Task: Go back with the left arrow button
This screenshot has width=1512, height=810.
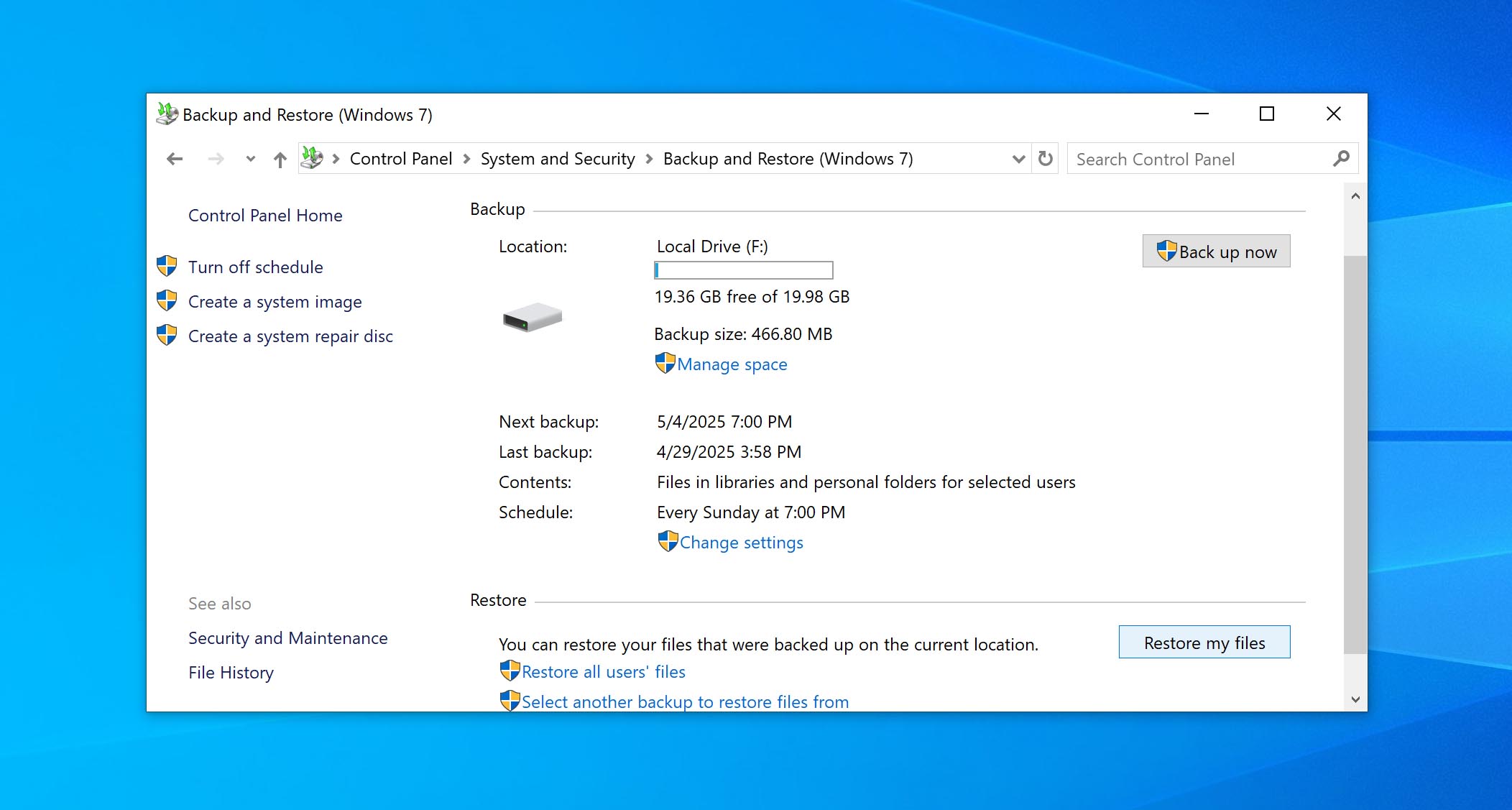Action: (175, 159)
